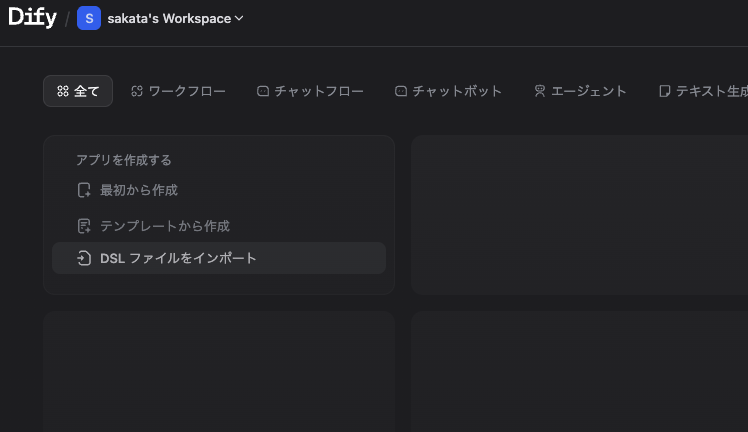748x432 pixels.
Task: Switch to the チャットボット tab
Action: [x=448, y=91]
